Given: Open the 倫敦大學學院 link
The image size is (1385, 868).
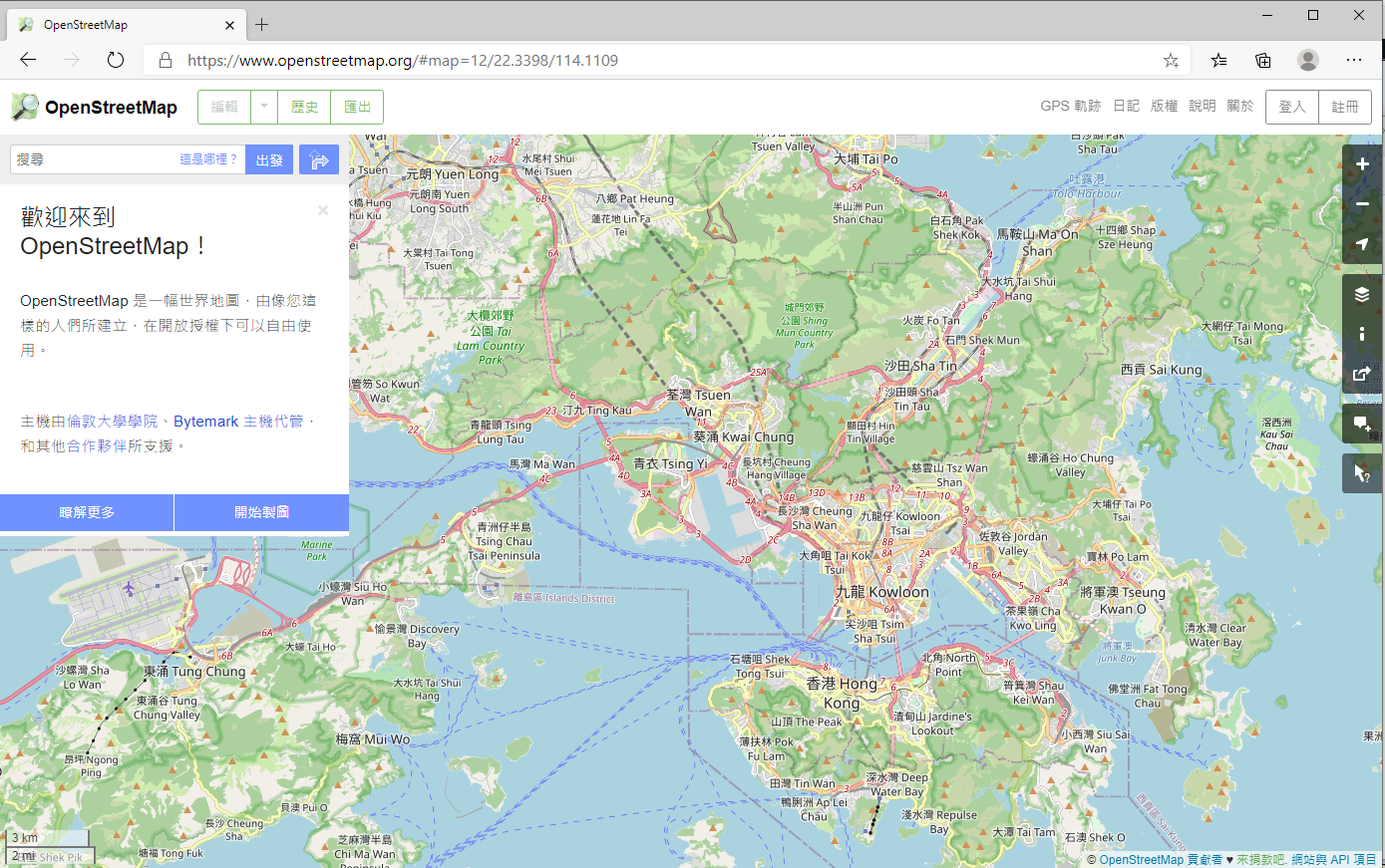Looking at the screenshot, I should pos(112,422).
